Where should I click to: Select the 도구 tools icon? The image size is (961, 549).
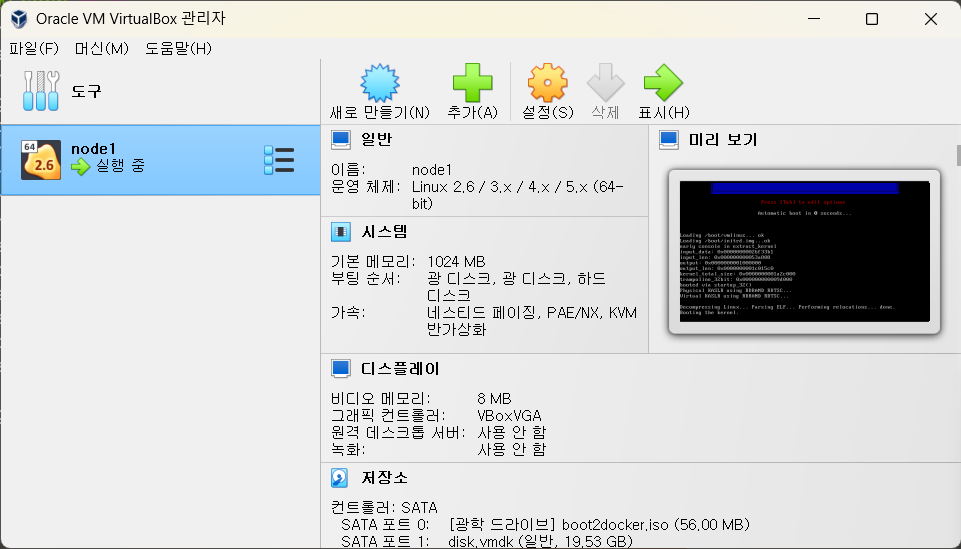tap(41, 91)
